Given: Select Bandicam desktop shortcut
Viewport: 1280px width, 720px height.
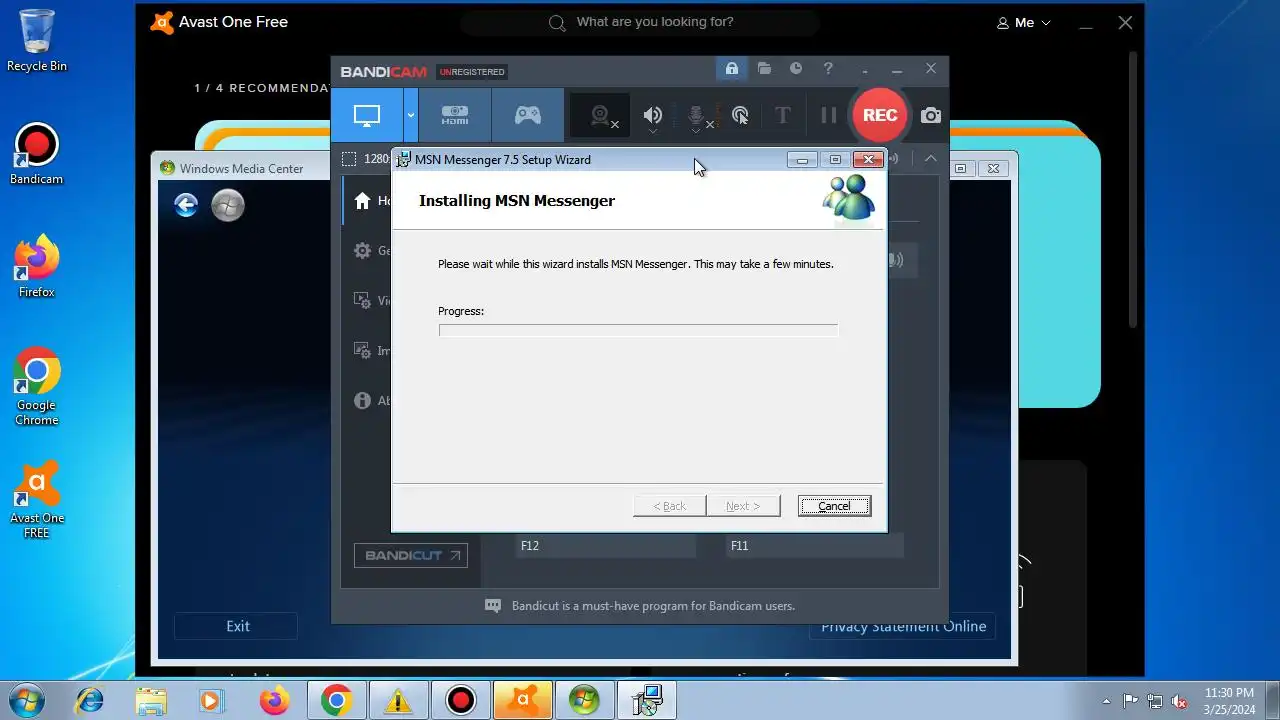Looking at the screenshot, I should point(37,155).
